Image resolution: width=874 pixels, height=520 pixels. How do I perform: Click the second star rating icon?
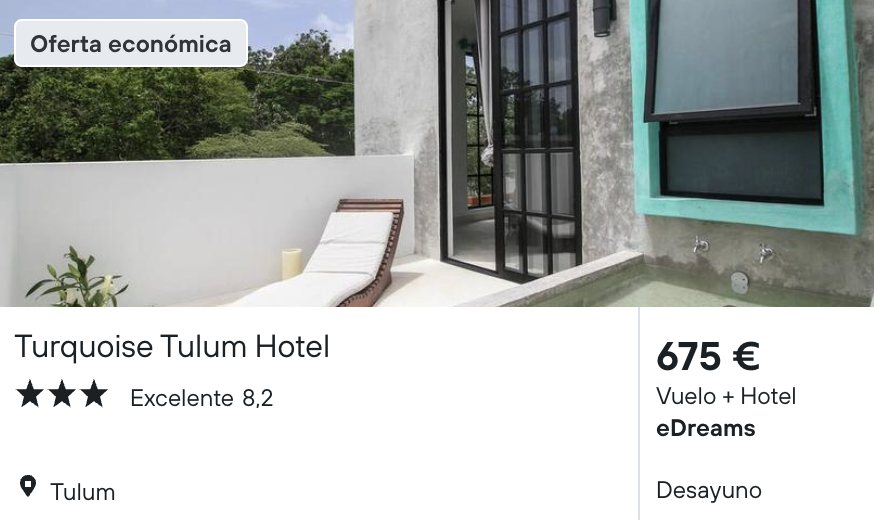pos(62,394)
